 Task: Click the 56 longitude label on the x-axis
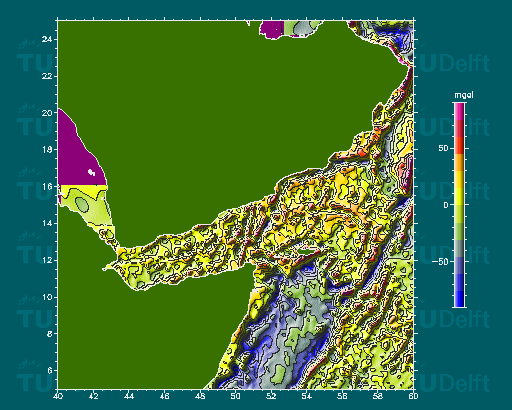tap(342, 396)
